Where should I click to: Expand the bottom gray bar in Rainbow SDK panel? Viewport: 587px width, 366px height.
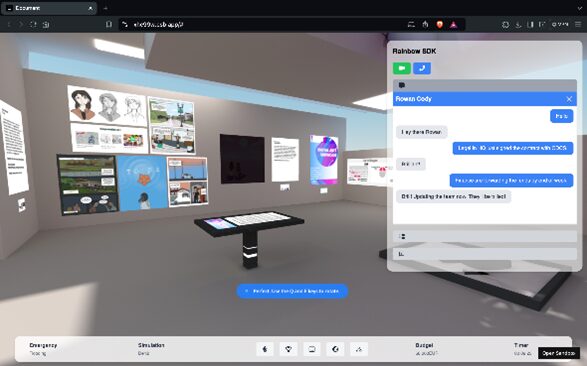tap(485, 254)
